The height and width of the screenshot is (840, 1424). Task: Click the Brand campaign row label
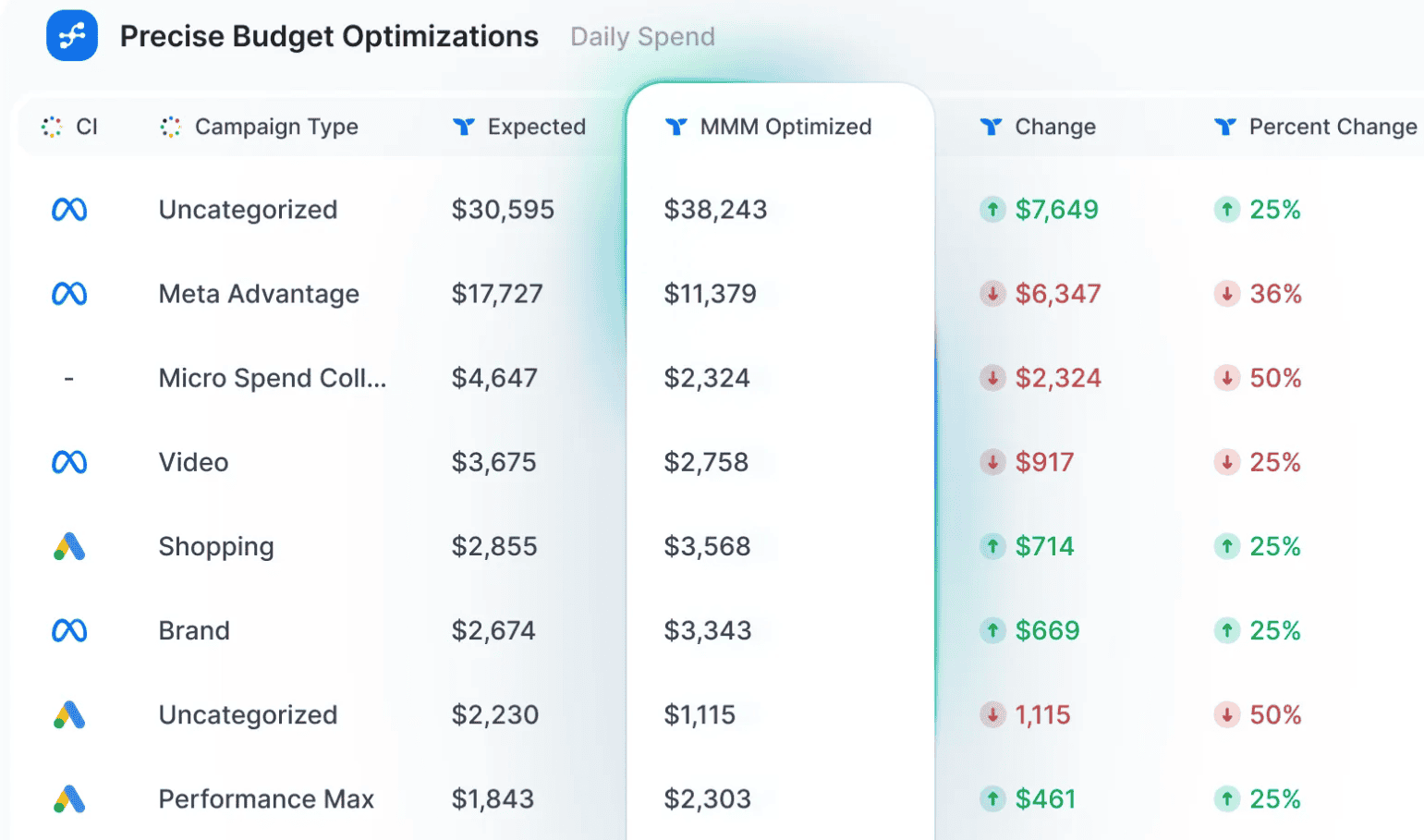pyautogui.click(x=194, y=629)
